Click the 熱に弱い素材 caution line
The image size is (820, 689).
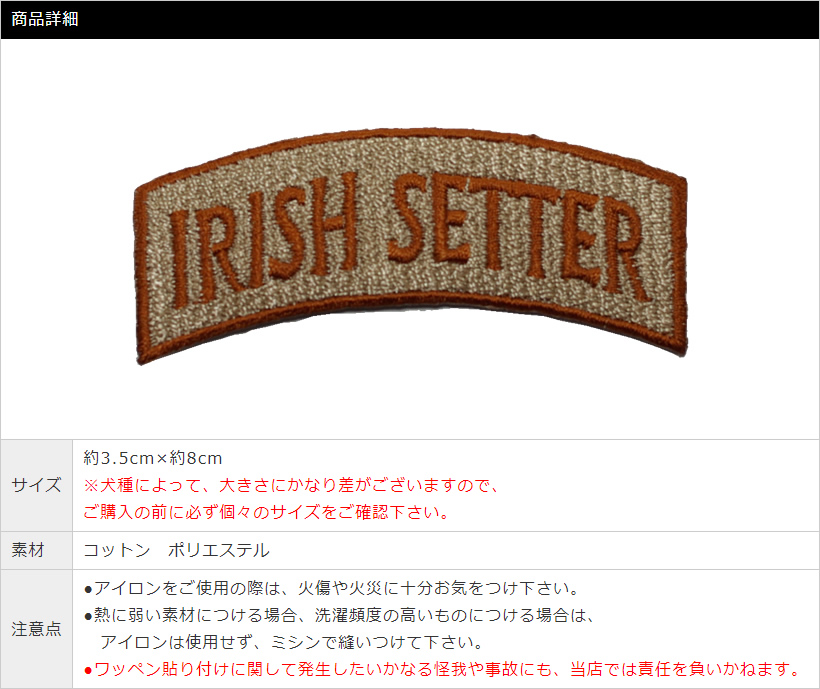339,615
